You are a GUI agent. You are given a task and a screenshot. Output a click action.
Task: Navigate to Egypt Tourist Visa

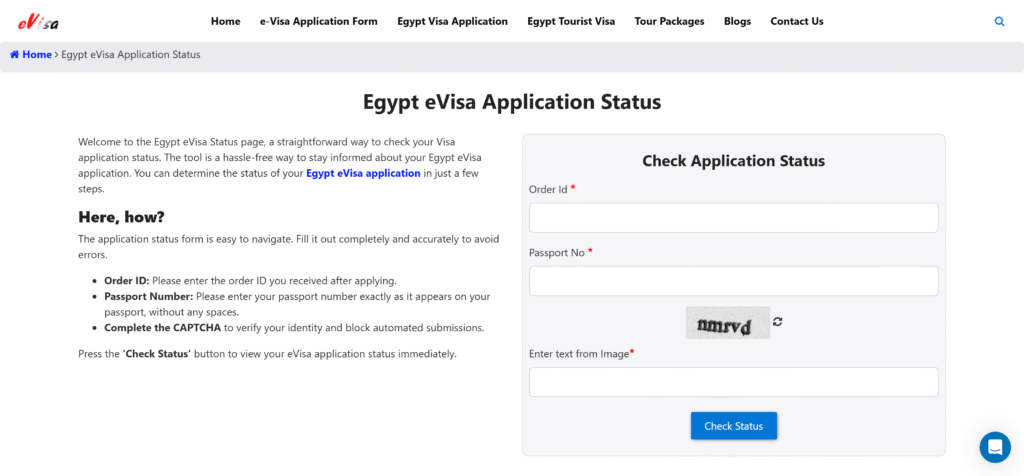pos(571,21)
